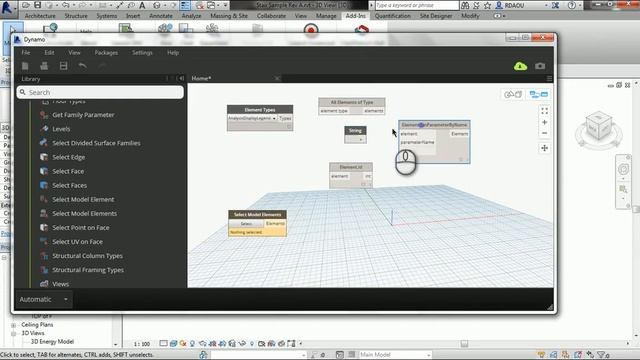Click the Open file icon in Dynamo toolbar
Screen dimensions: 640x360
[44, 66]
